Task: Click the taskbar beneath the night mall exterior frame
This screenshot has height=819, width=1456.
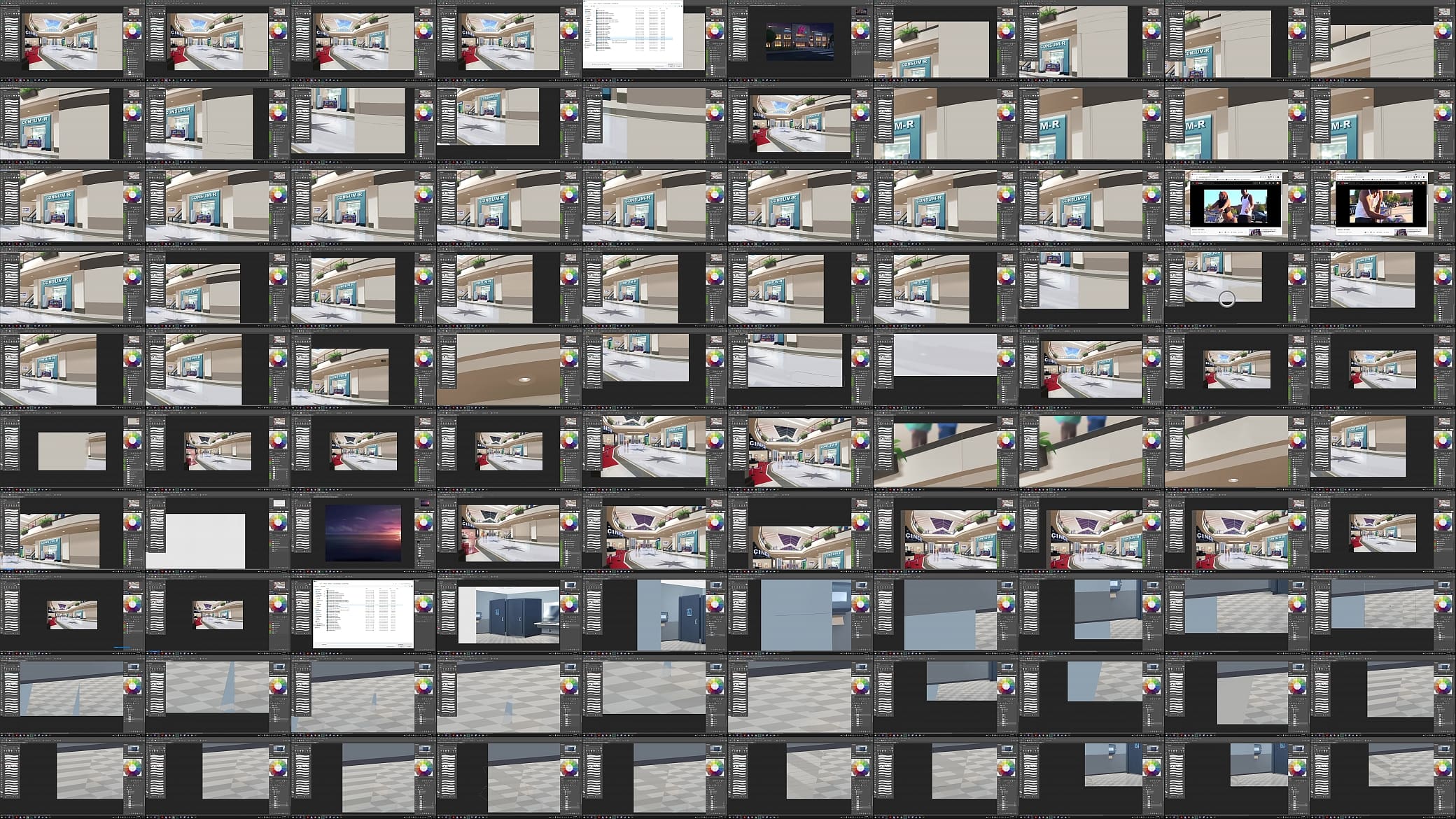Action: 801,80
